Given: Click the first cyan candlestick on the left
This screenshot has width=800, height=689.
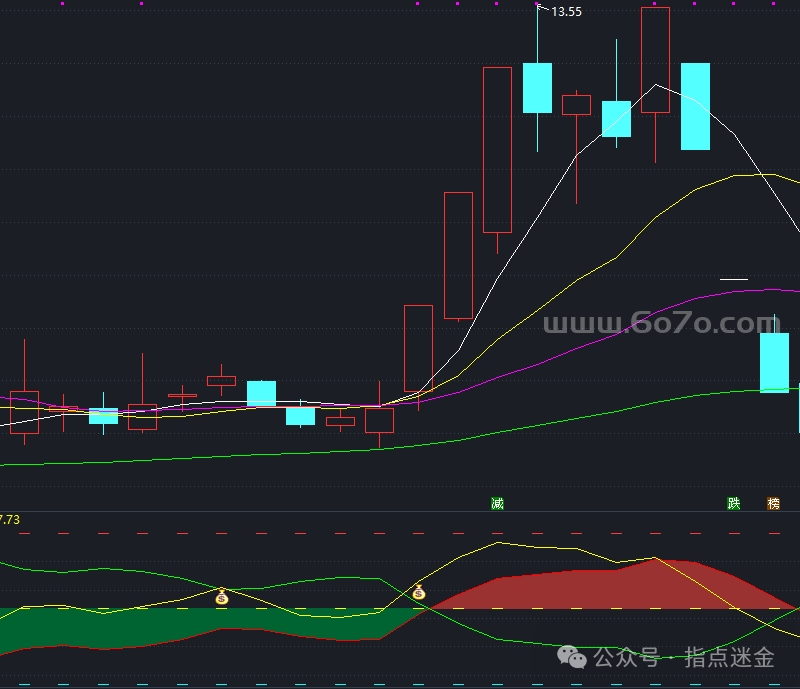Looking at the screenshot, I should (103, 415).
